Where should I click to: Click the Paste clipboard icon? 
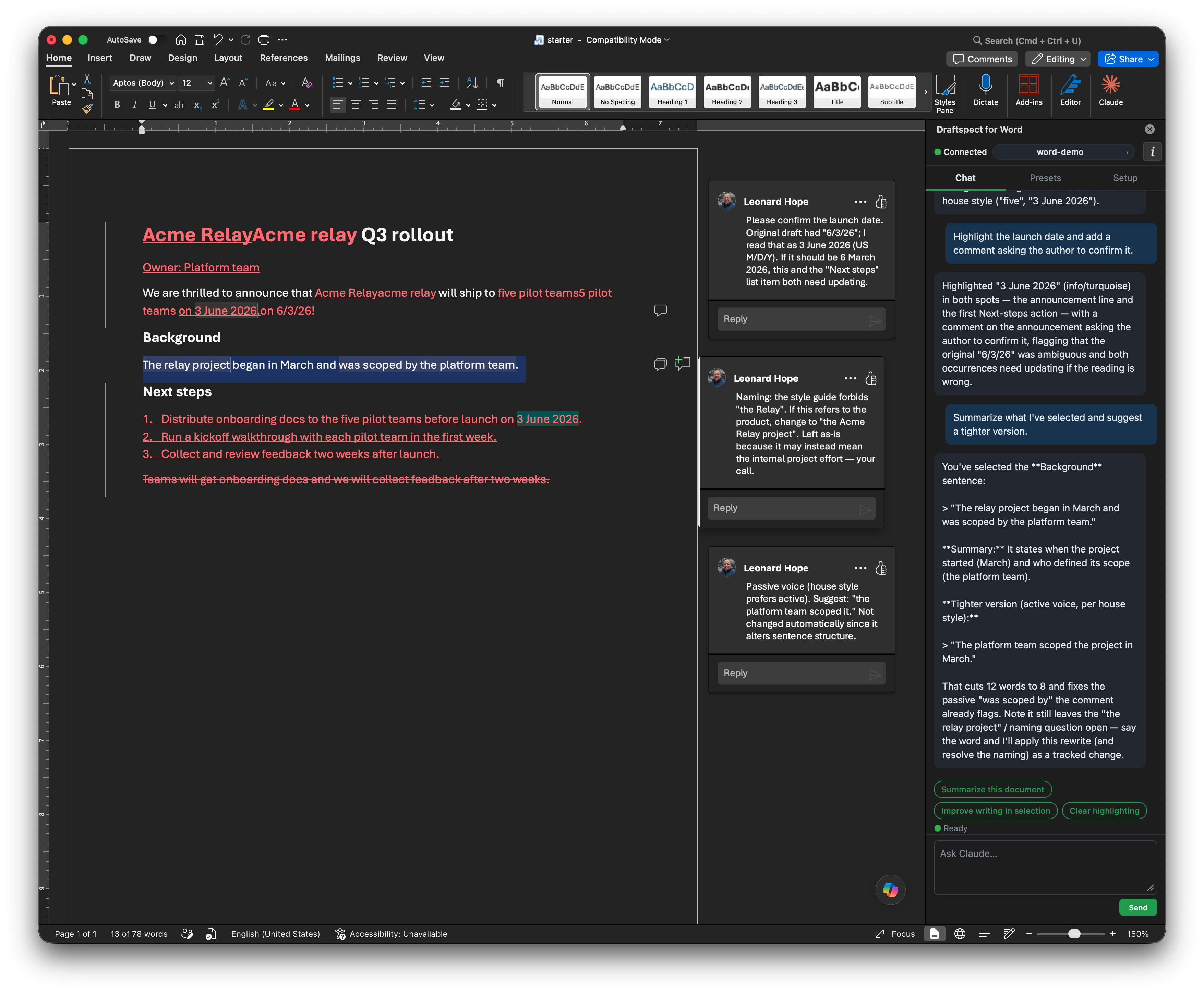click(58, 85)
